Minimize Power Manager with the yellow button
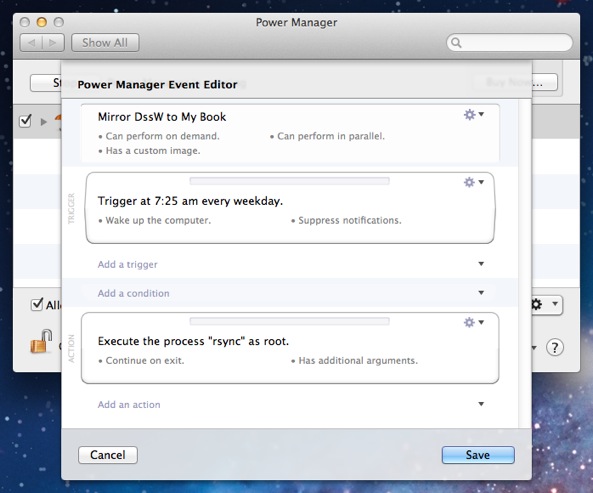Image resolution: width=593 pixels, height=493 pixels. [x=42, y=22]
